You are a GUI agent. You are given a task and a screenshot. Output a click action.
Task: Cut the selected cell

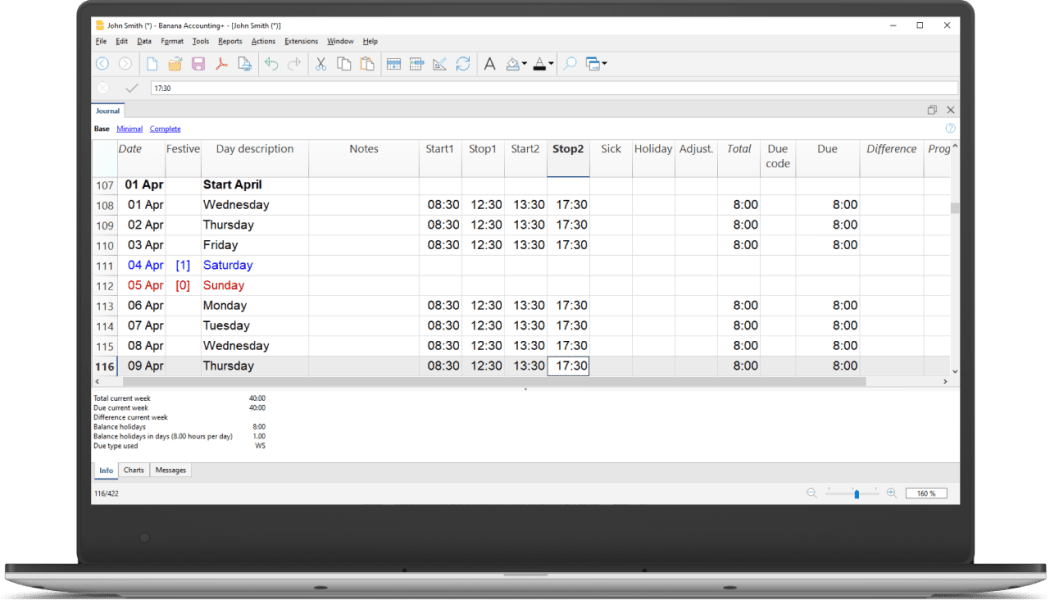tap(320, 63)
